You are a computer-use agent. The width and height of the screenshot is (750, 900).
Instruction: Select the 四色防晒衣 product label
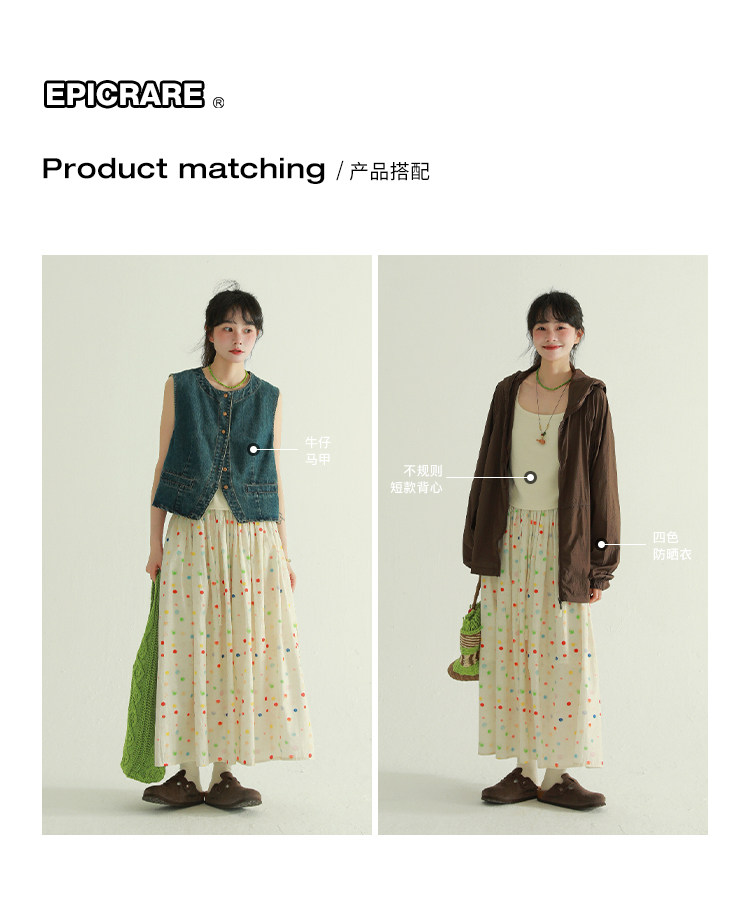671,546
